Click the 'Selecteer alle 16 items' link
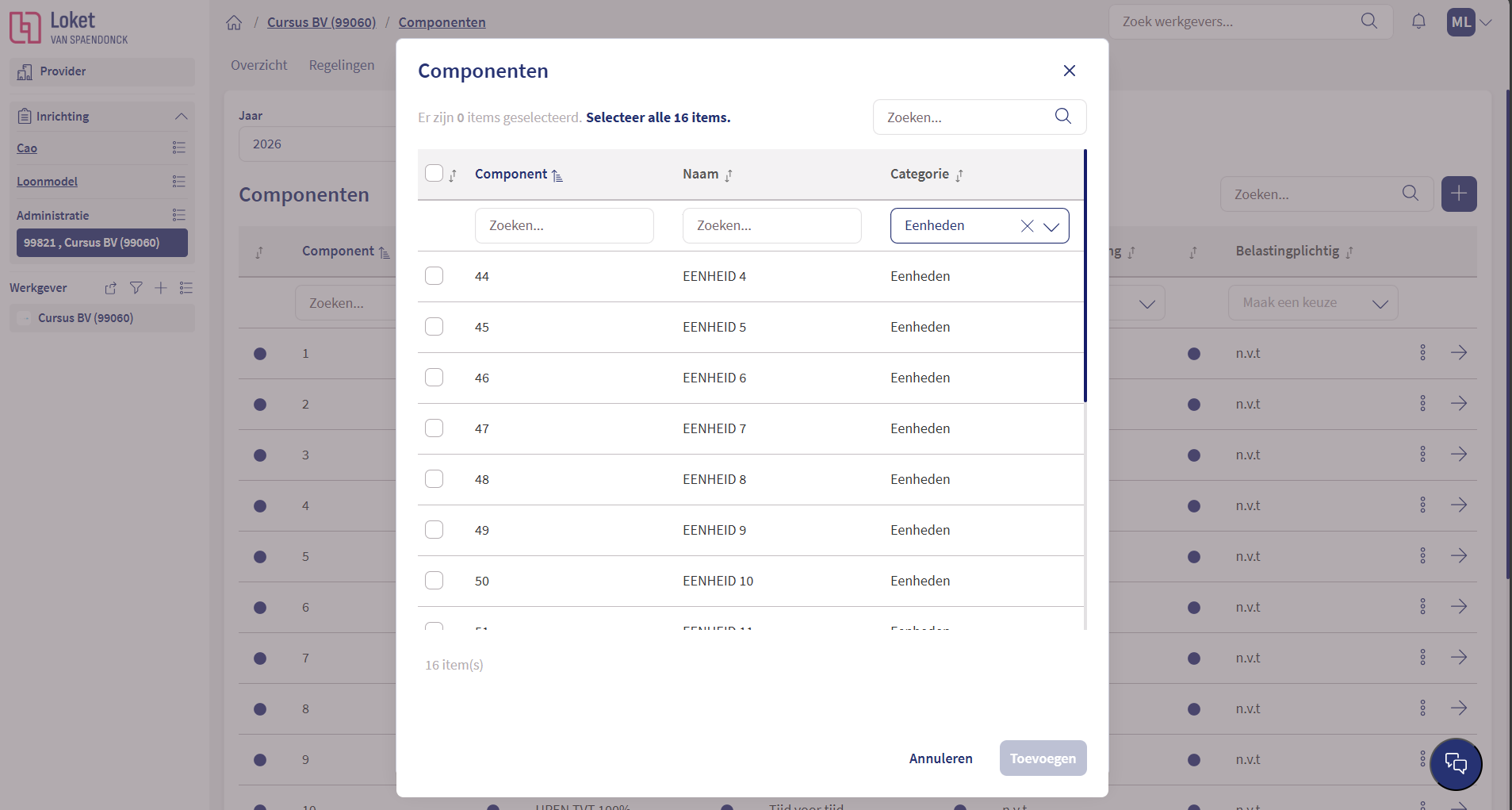The height and width of the screenshot is (810, 1512). 657,117
